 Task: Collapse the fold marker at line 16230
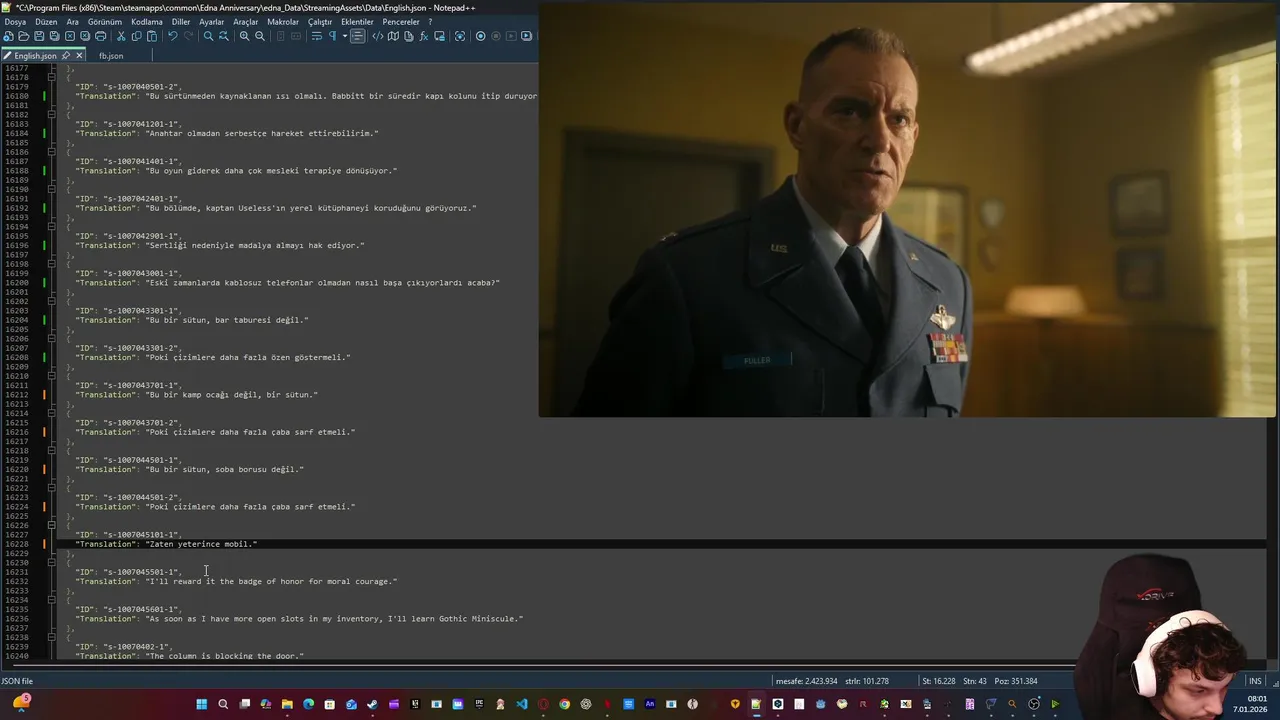pyautogui.click(x=52, y=562)
